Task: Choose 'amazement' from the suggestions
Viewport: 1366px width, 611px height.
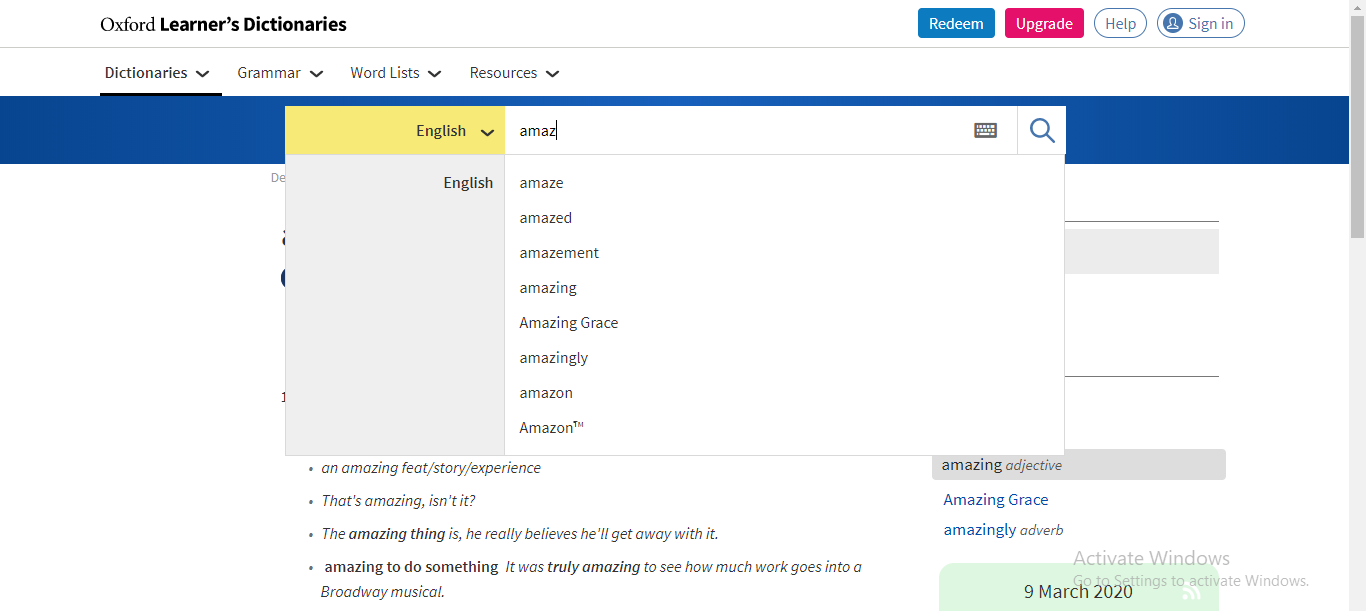Action: pos(559,253)
